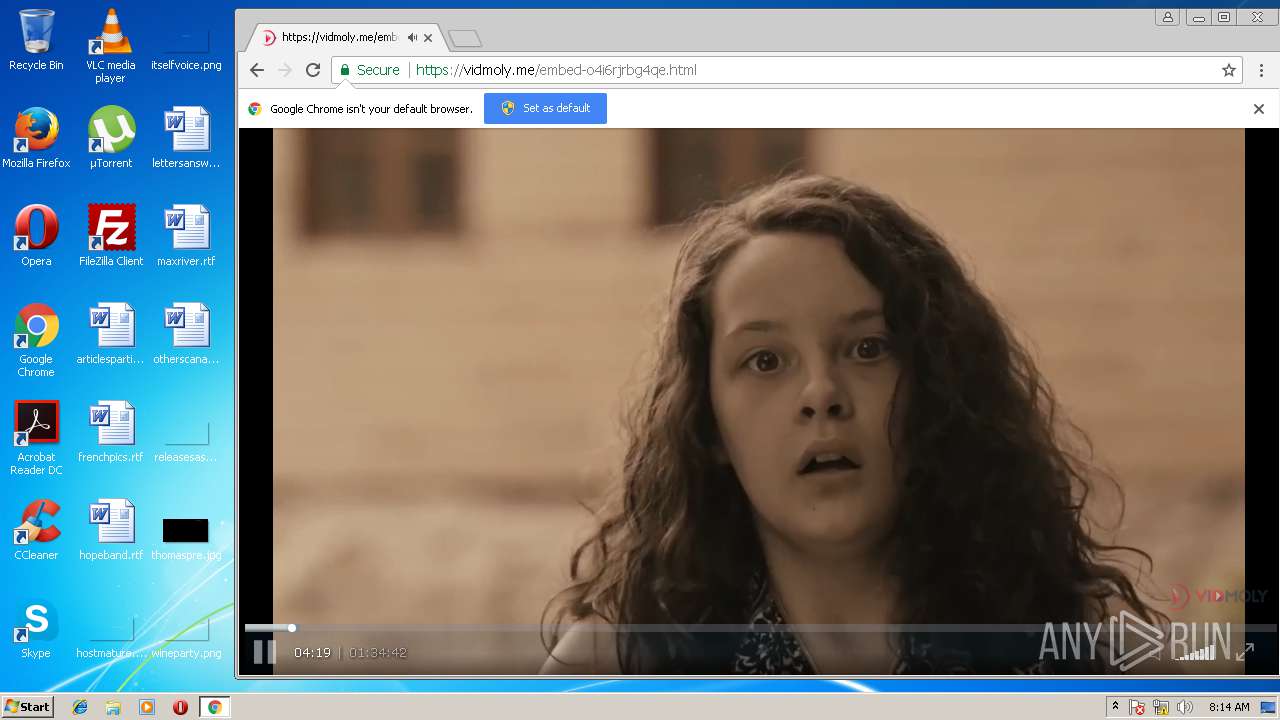The height and width of the screenshot is (720, 1280).
Task: Launch the FileZilla Client shortcut
Action: coord(110,236)
